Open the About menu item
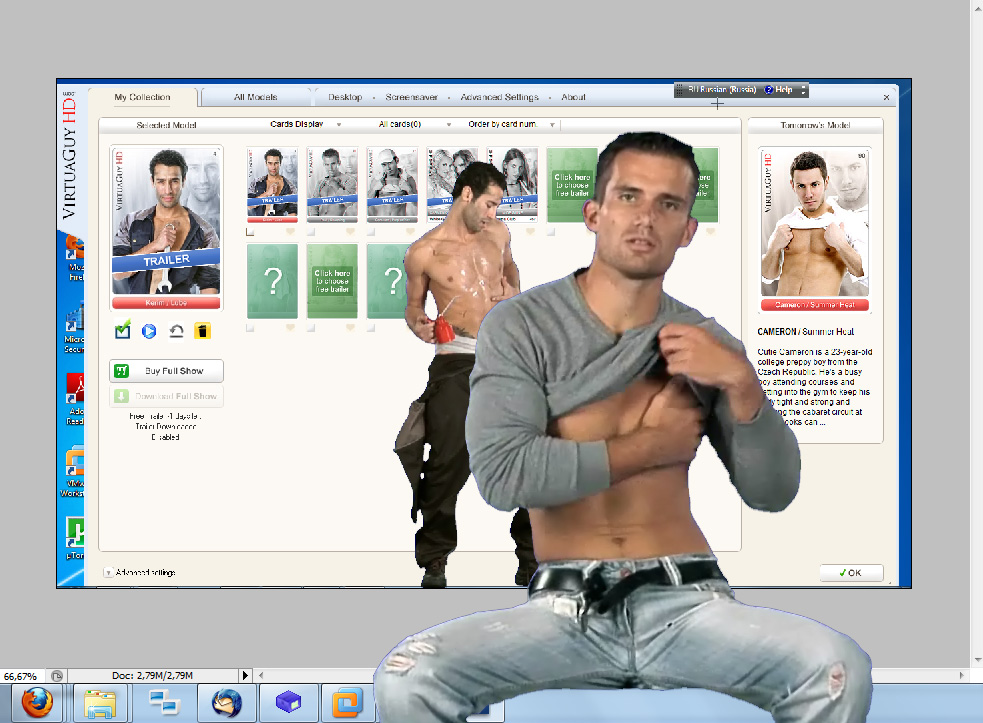 tap(573, 97)
